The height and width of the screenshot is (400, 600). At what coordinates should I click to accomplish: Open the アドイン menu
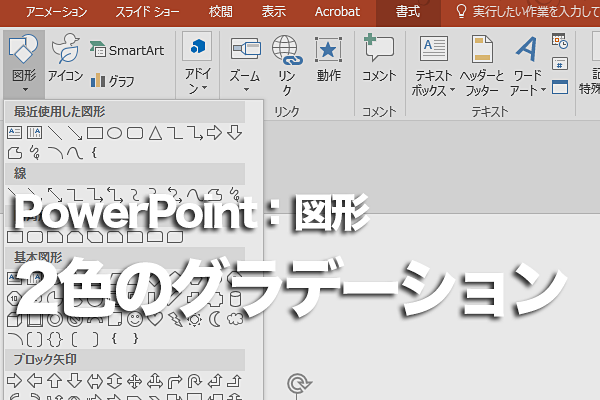click(197, 64)
